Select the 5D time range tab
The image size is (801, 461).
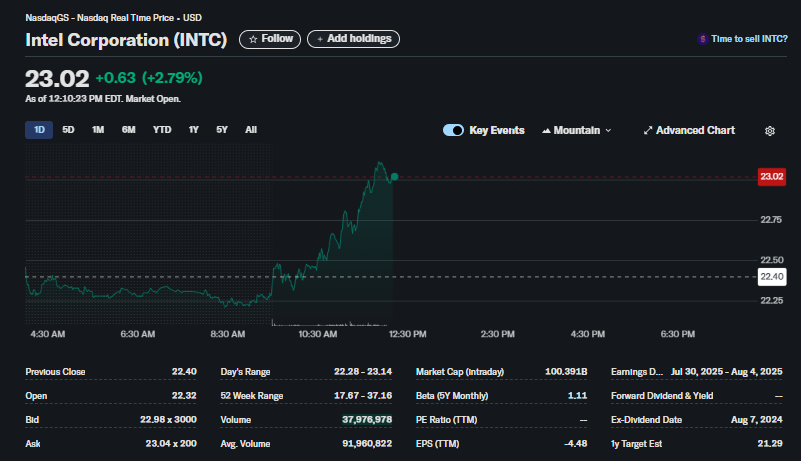(68, 130)
